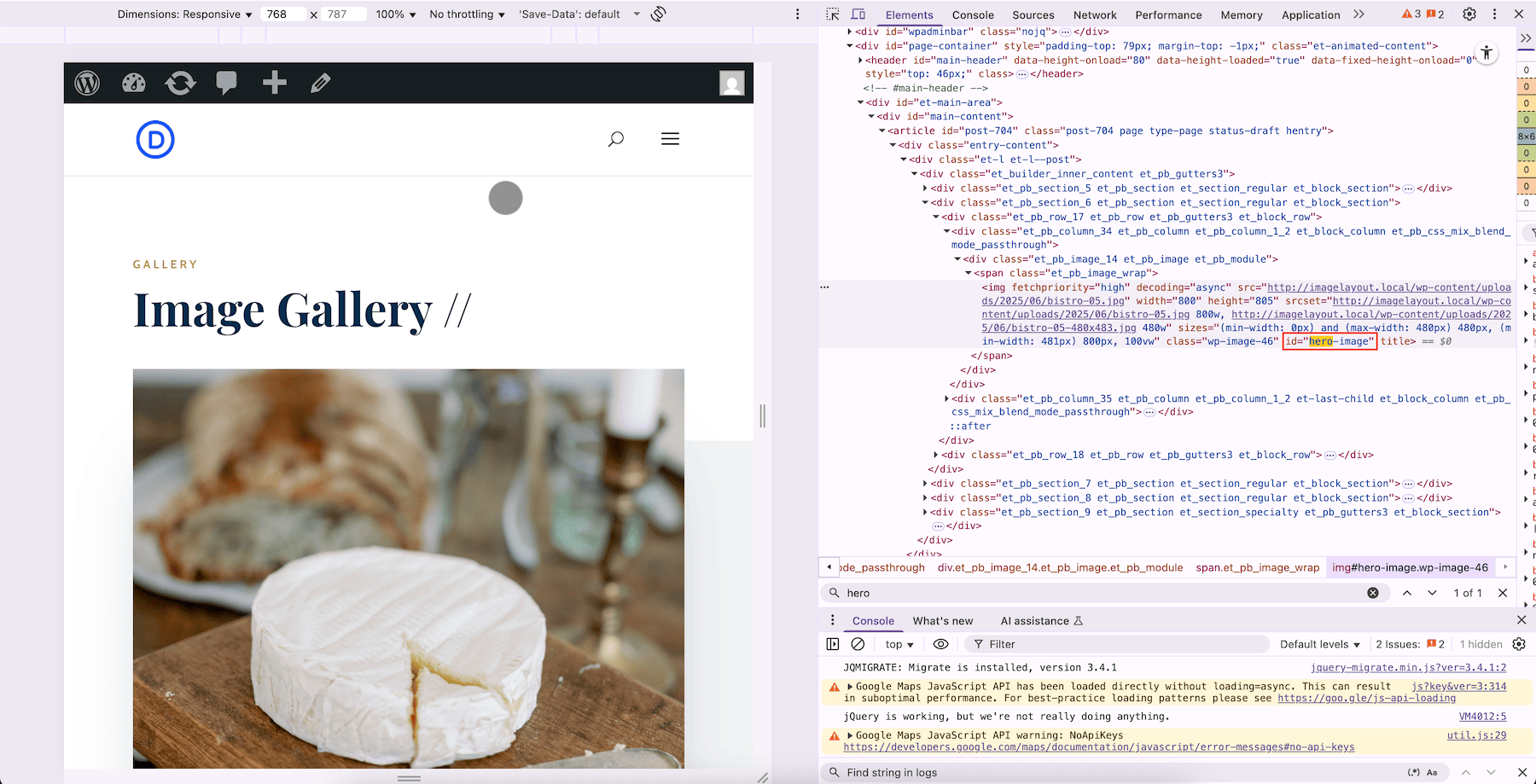Clear the console with the circle-slash icon
The image size is (1536, 784).
pyautogui.click(x=859, y=644)
